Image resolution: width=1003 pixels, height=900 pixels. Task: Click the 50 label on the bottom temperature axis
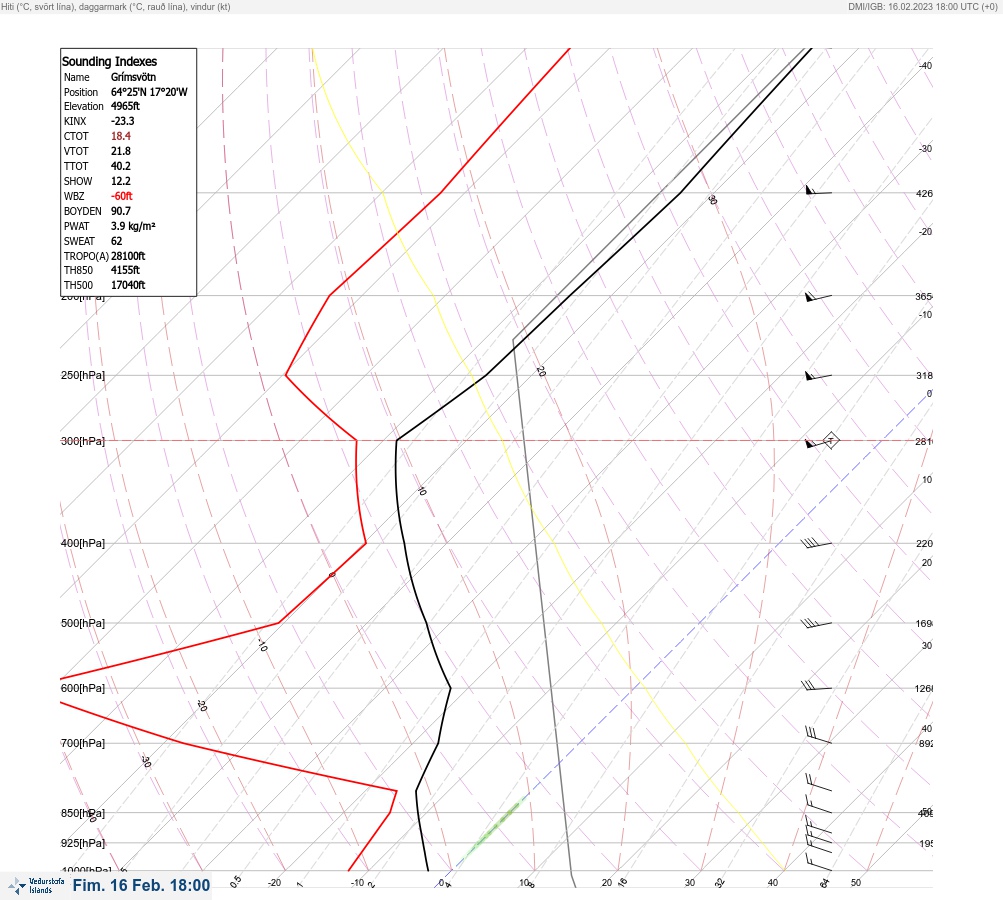(856, 883)
